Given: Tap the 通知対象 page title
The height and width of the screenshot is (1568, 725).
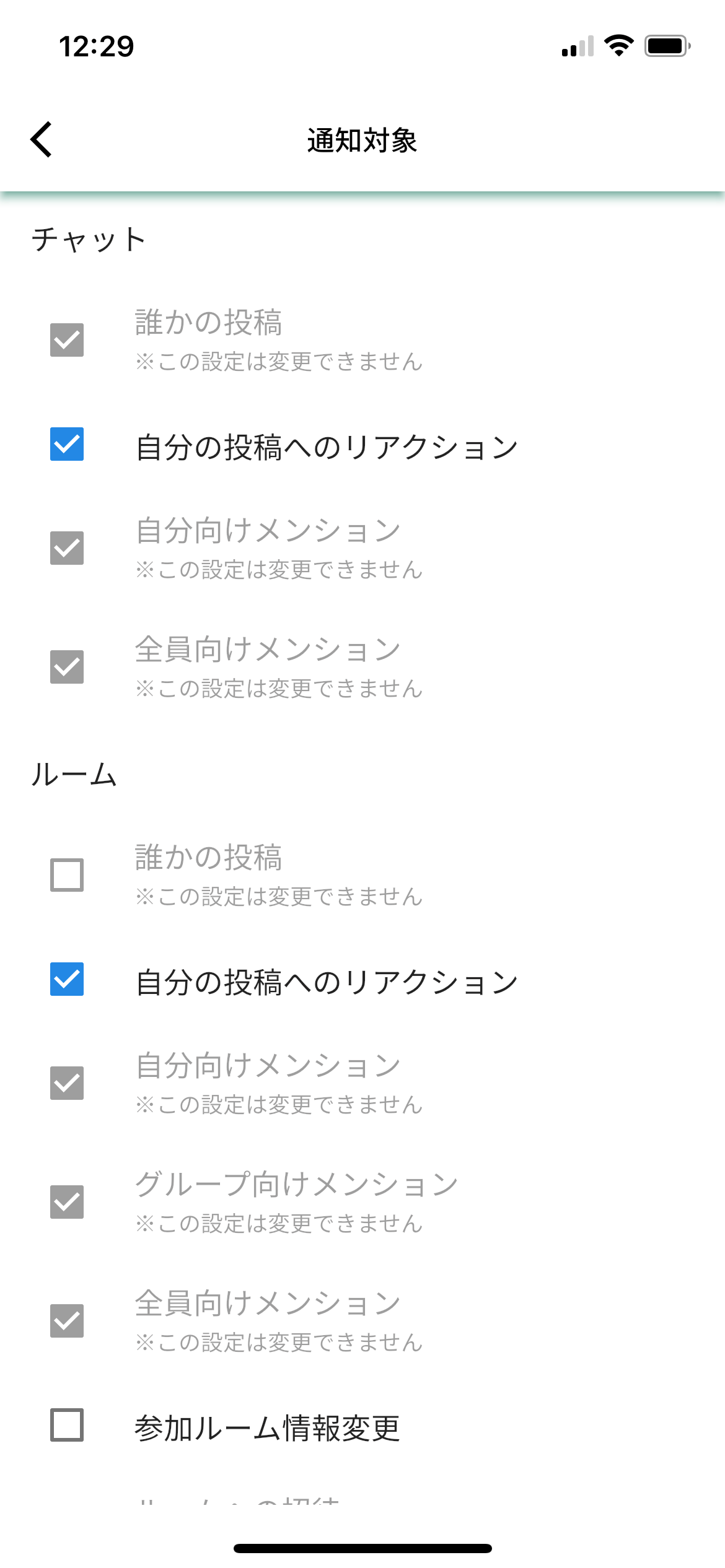Looking at the screenshot, I should pyautogui.click(x=362, y=141).
